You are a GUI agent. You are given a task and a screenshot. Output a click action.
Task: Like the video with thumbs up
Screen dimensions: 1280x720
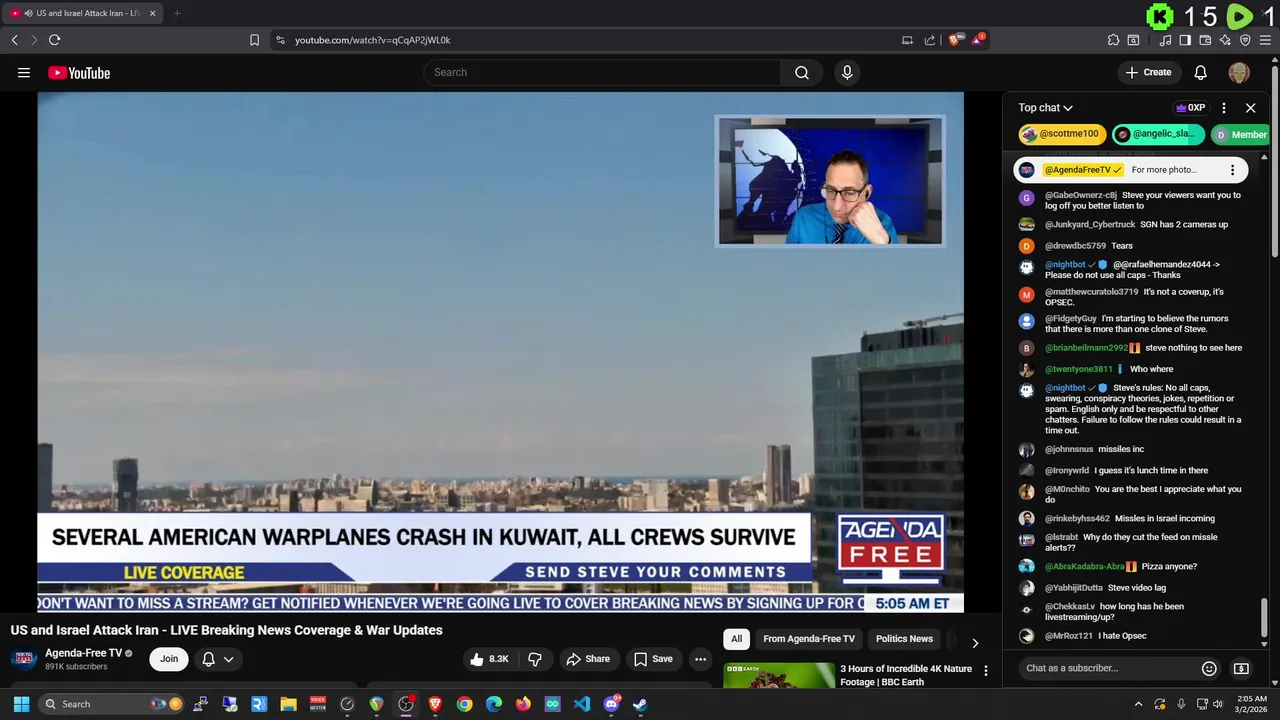click(490, 659)
